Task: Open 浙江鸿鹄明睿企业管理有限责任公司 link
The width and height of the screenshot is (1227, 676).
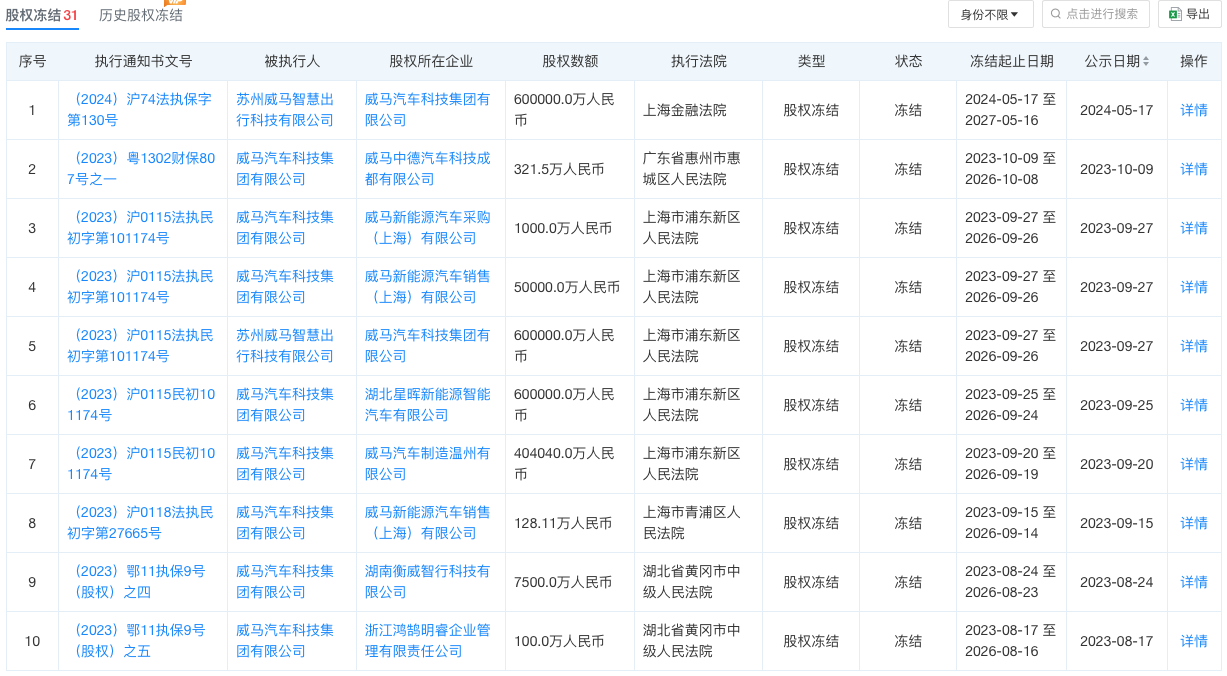Action: point(428,641)
